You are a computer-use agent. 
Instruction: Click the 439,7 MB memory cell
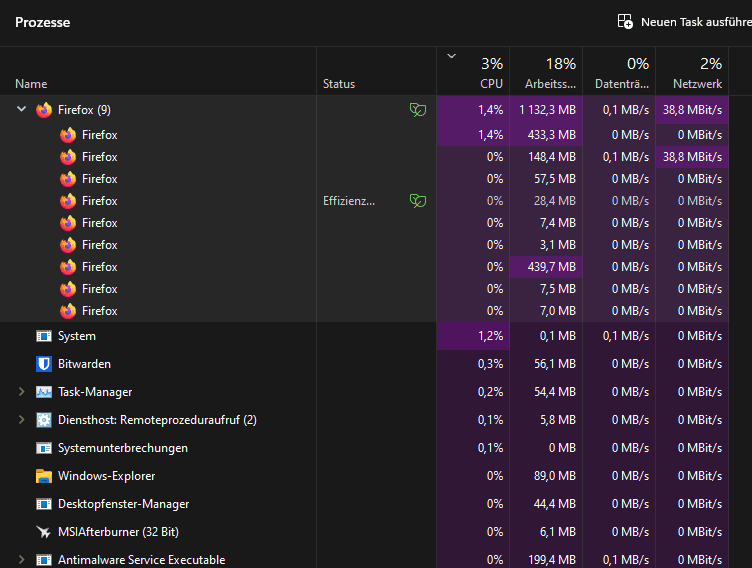[x=546, y=267]
